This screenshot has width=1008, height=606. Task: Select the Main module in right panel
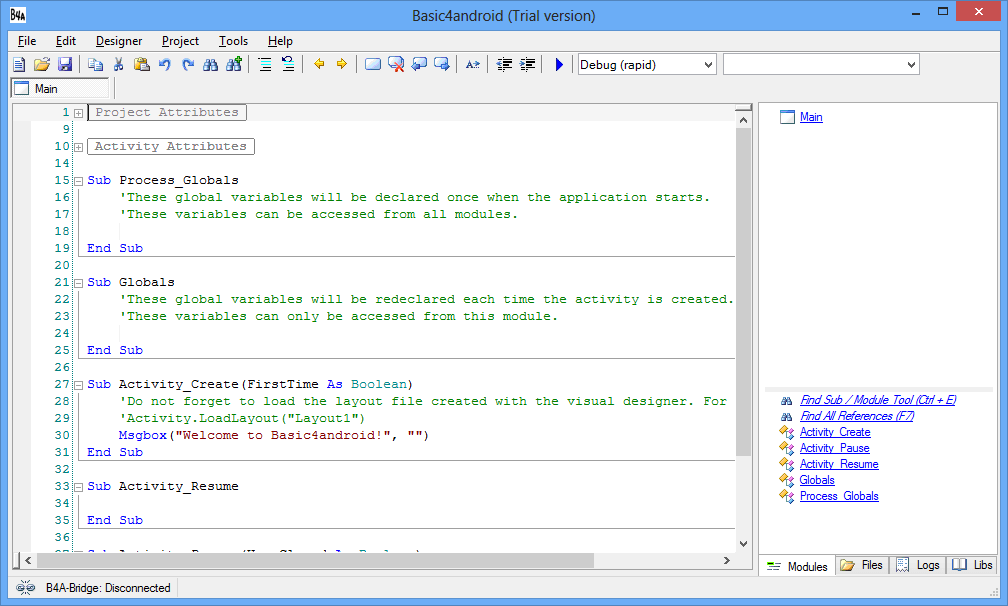[811, 117]
